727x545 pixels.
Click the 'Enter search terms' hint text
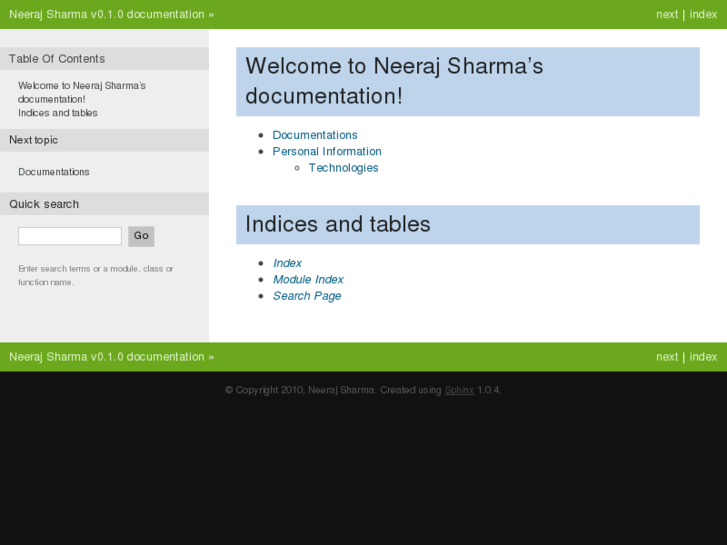tap(96, 276)
